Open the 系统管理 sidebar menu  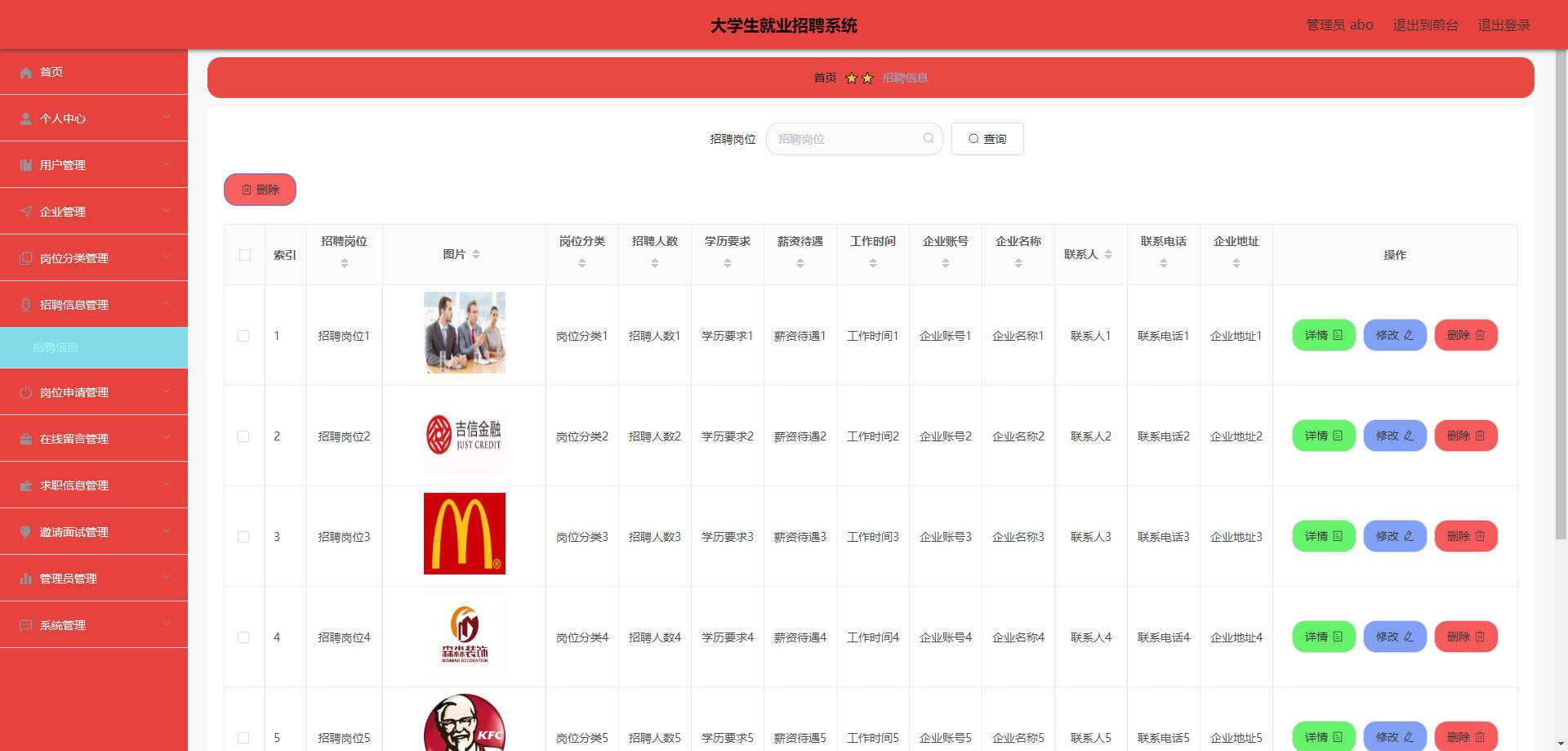[x=94, y=625]
